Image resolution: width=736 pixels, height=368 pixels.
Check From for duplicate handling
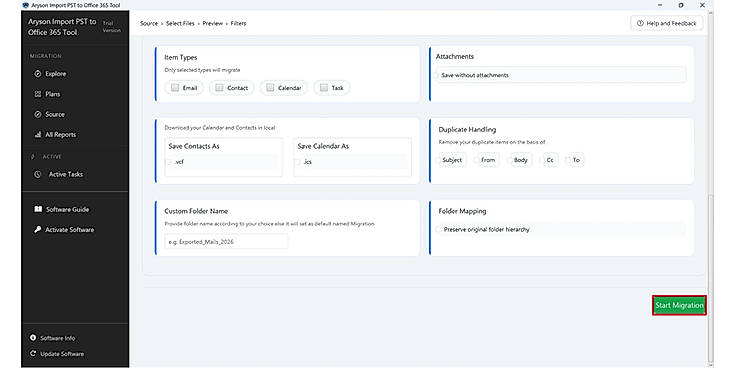[476, 160]
